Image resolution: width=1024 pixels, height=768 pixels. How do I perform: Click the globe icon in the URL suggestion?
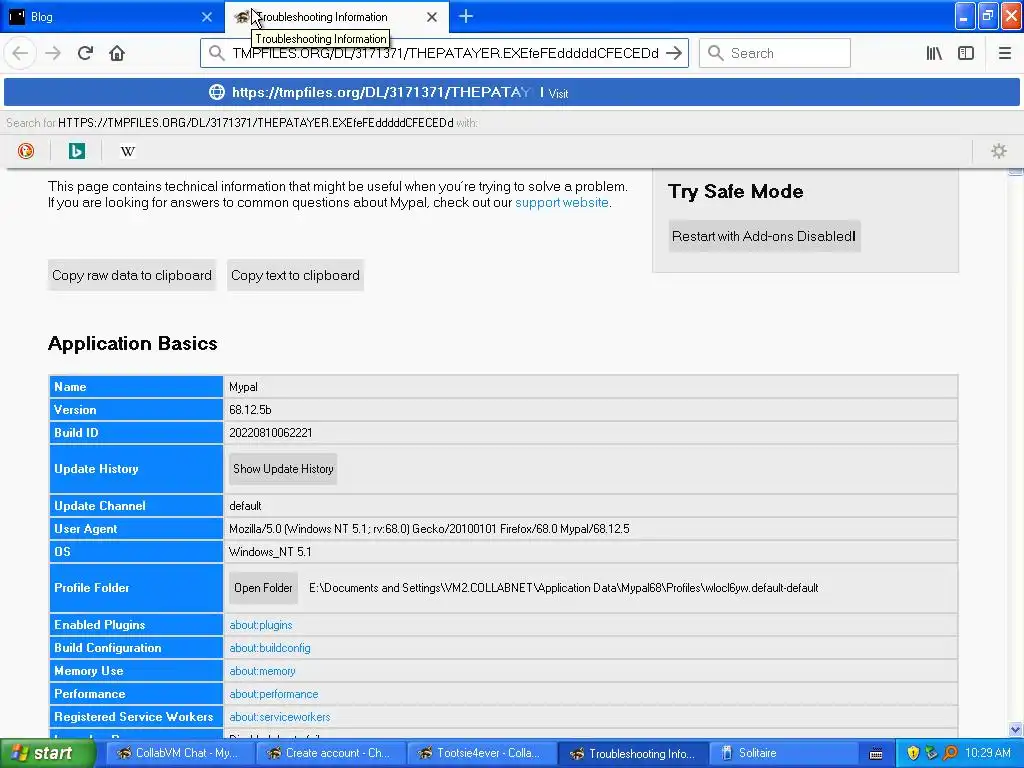pyautogui.click(x=217, y=92)
